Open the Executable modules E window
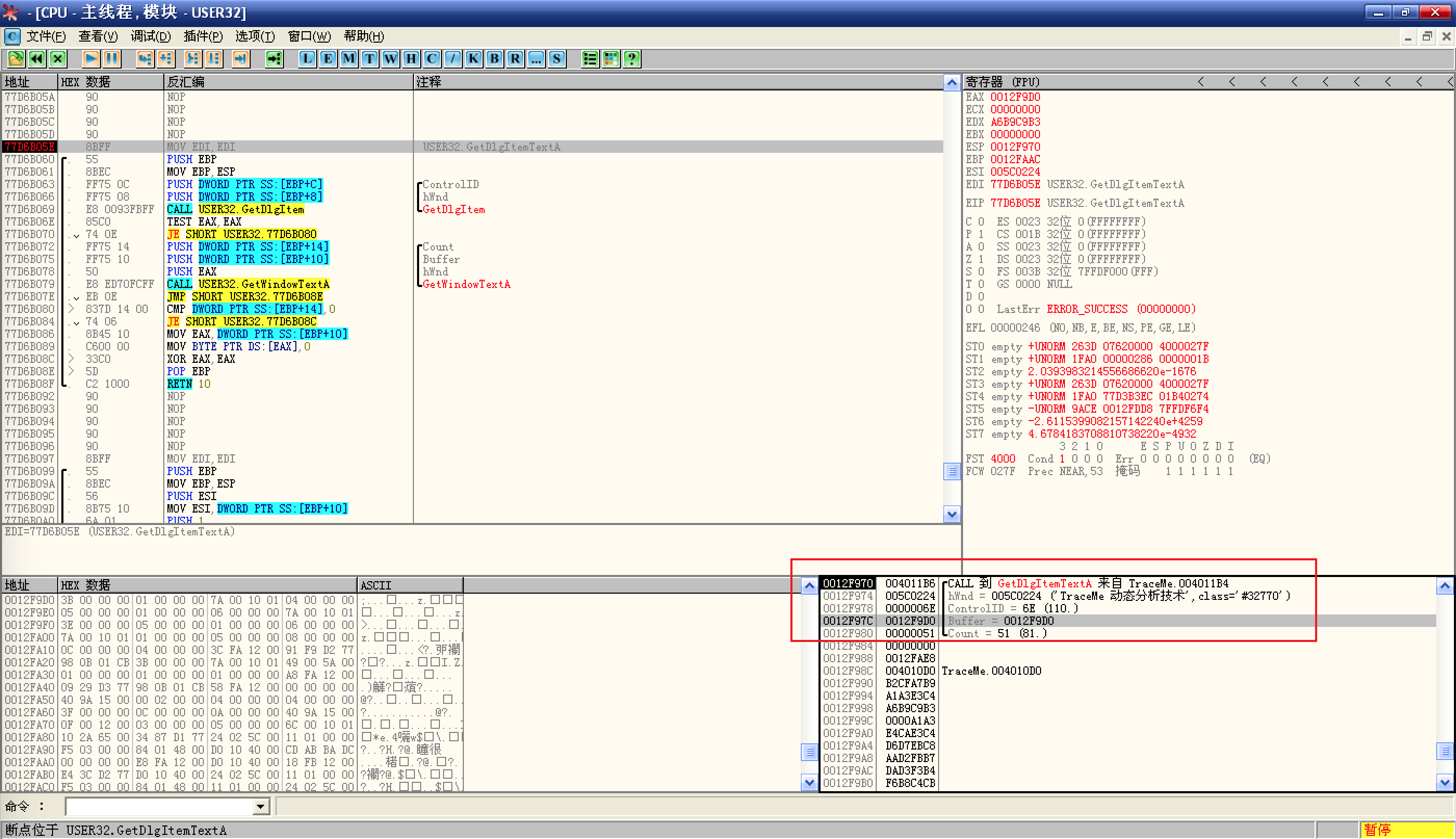This screenshot has width=1456, height=839. tap(328, 59)
